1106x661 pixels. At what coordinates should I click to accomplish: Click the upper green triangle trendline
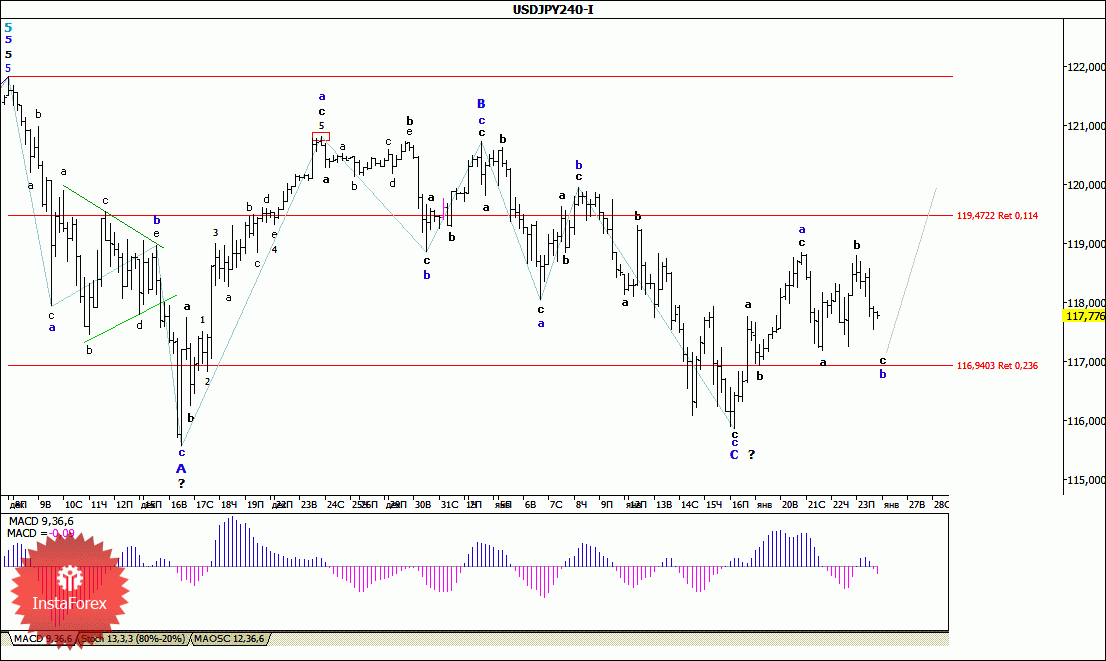click(x=114, y=217)
